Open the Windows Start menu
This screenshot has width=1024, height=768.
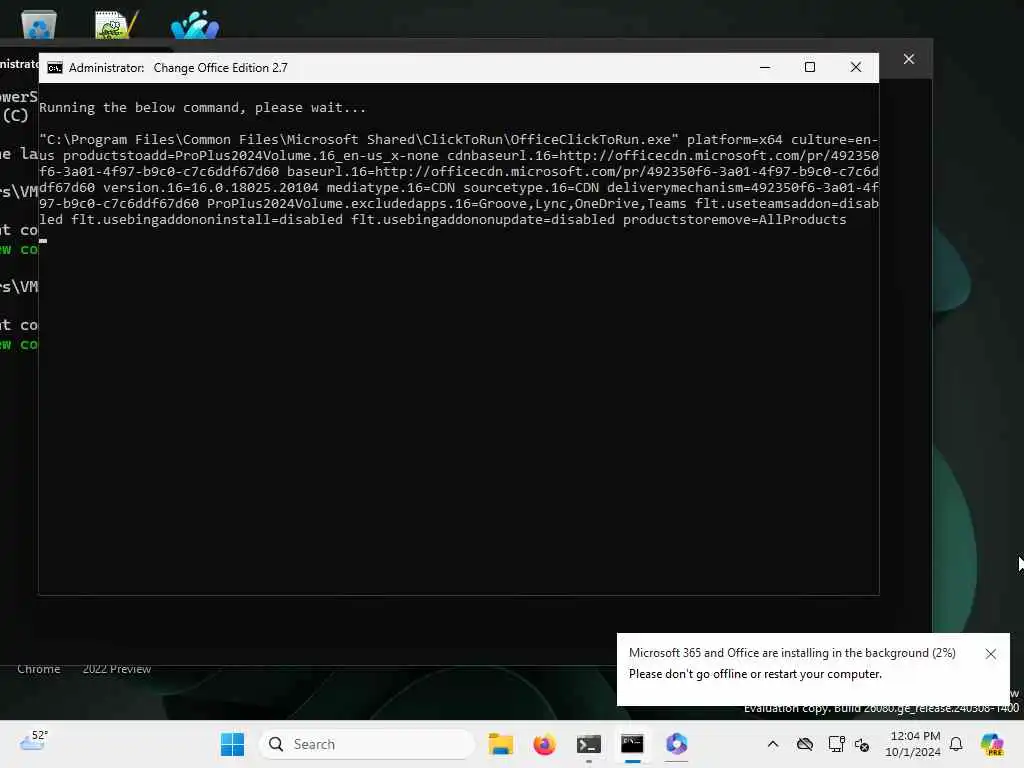pyautogui.click(x=232, y=744)
